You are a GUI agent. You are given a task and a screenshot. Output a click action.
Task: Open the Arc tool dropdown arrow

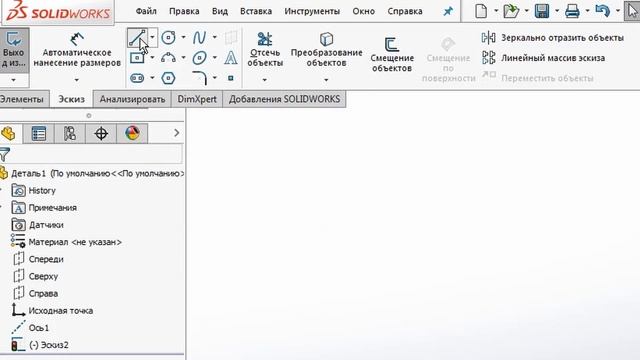coord(183,58)
